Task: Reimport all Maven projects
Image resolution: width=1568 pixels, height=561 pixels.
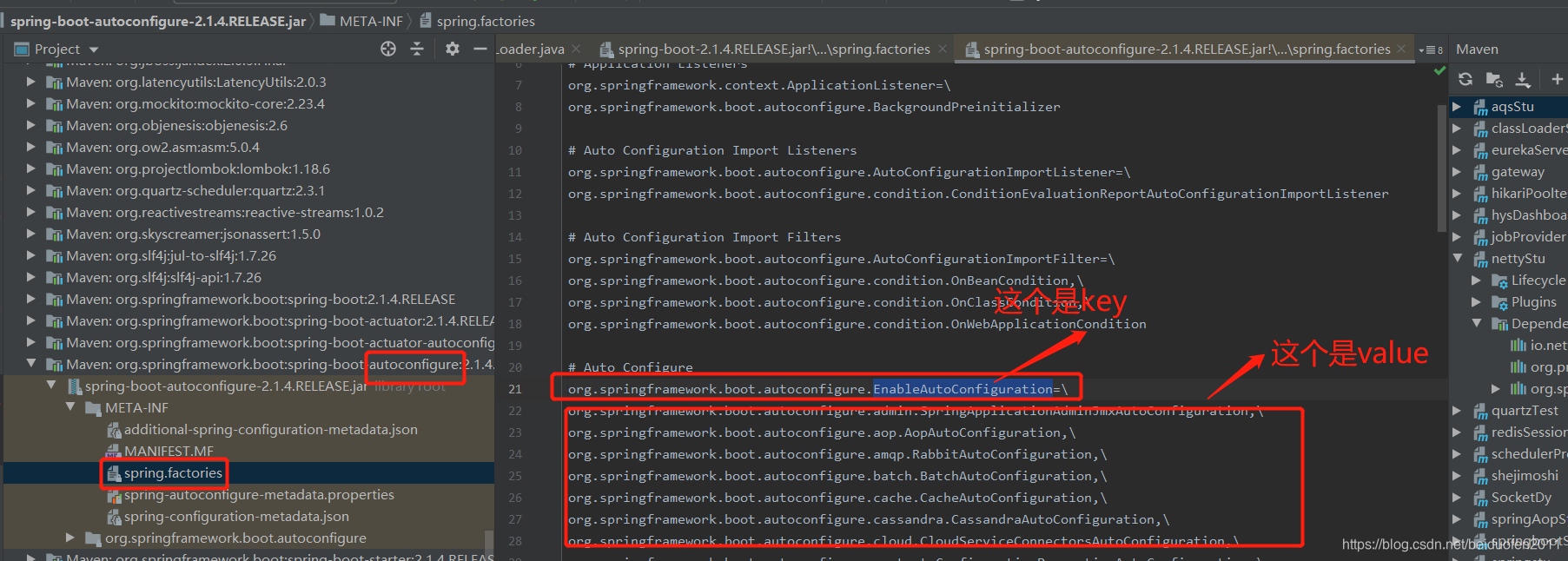Action: (1465, 79)
